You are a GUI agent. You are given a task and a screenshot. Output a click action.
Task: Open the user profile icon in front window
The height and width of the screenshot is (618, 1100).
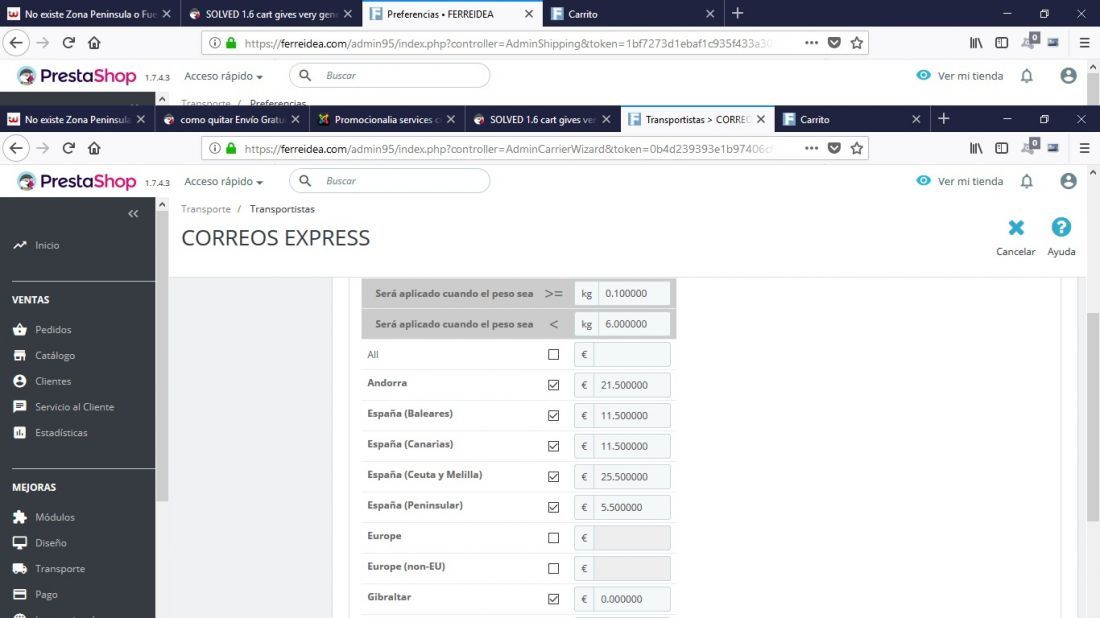tap(1068, 181)
